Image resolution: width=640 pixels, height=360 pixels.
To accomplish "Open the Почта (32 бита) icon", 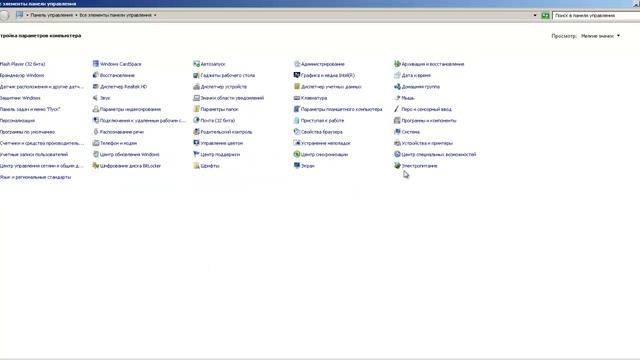I will tap(196, 120).
